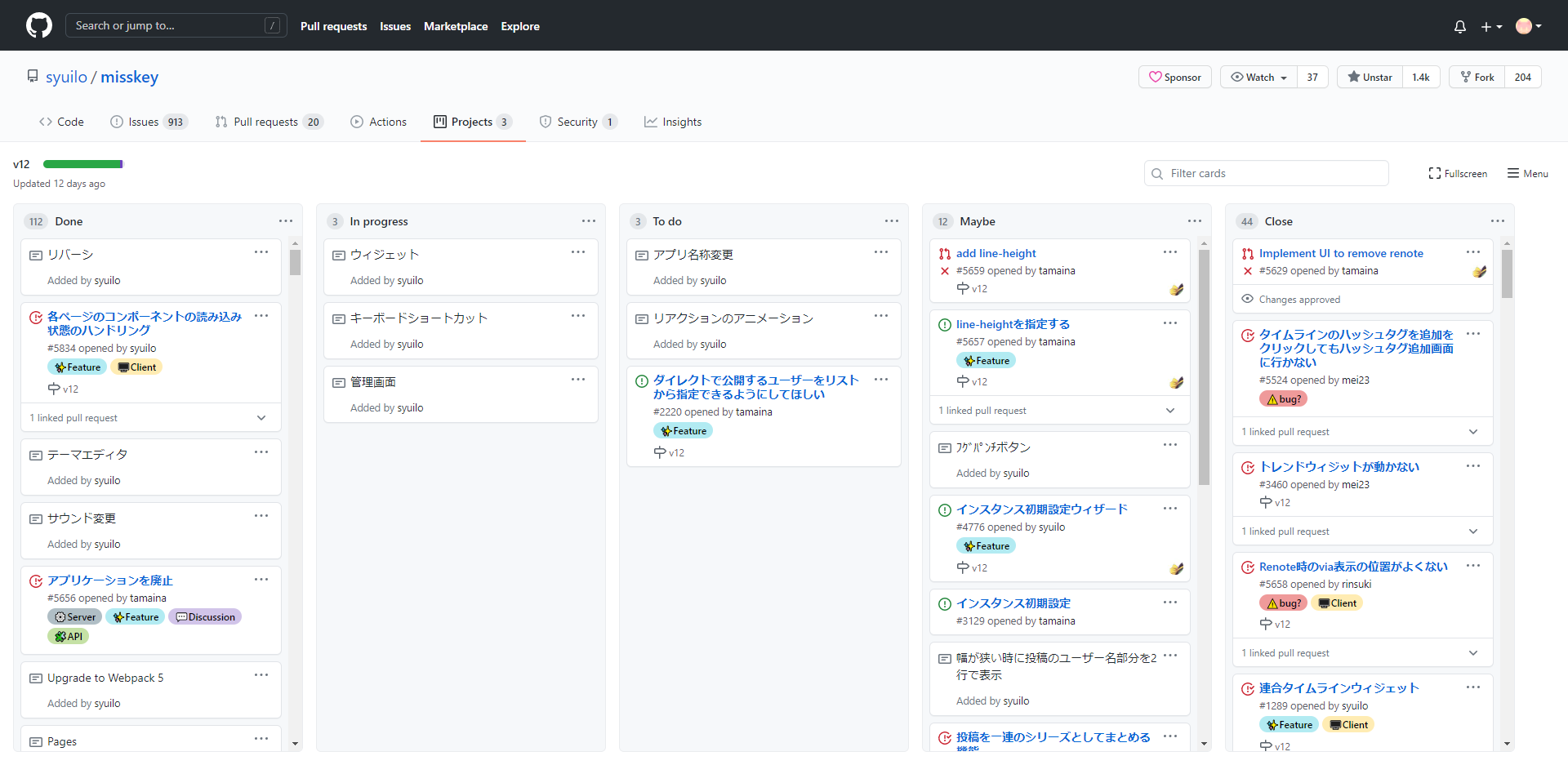The image size is (1568, 765).
Task: Open the add line-height pull request
Action: click(996, 253)
